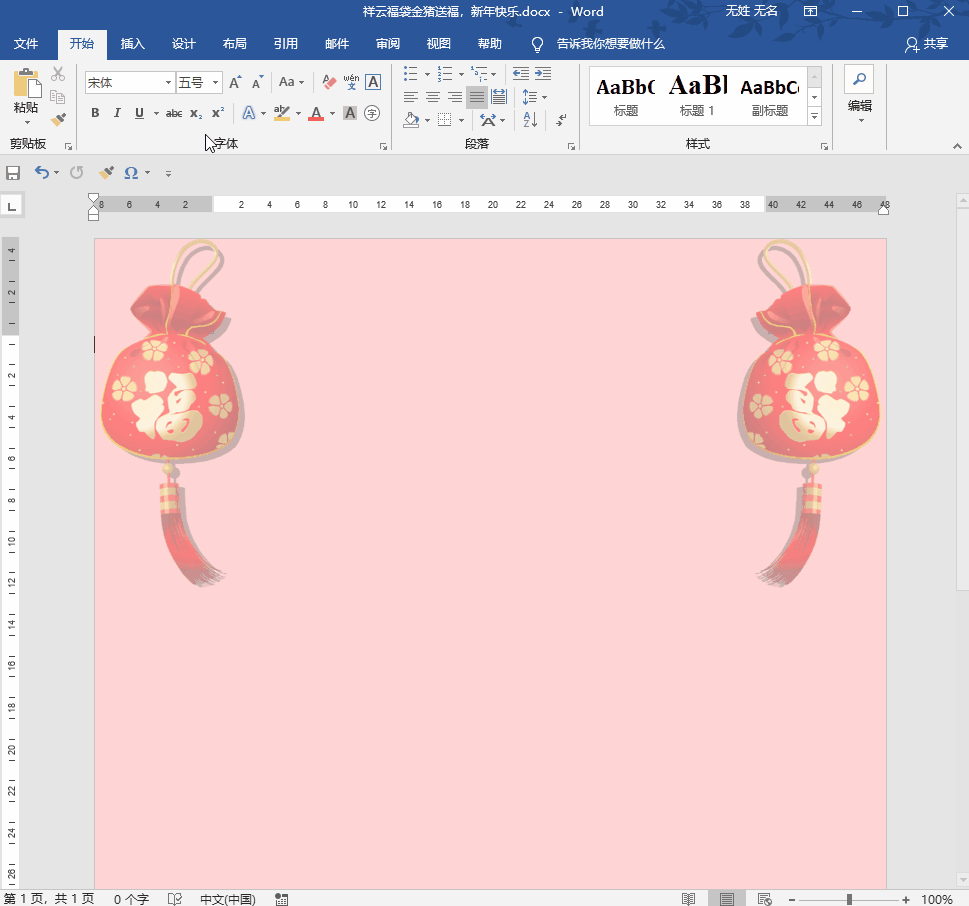Click the 共享 share button
Viewport: 969px width, 906px height.
926,44
